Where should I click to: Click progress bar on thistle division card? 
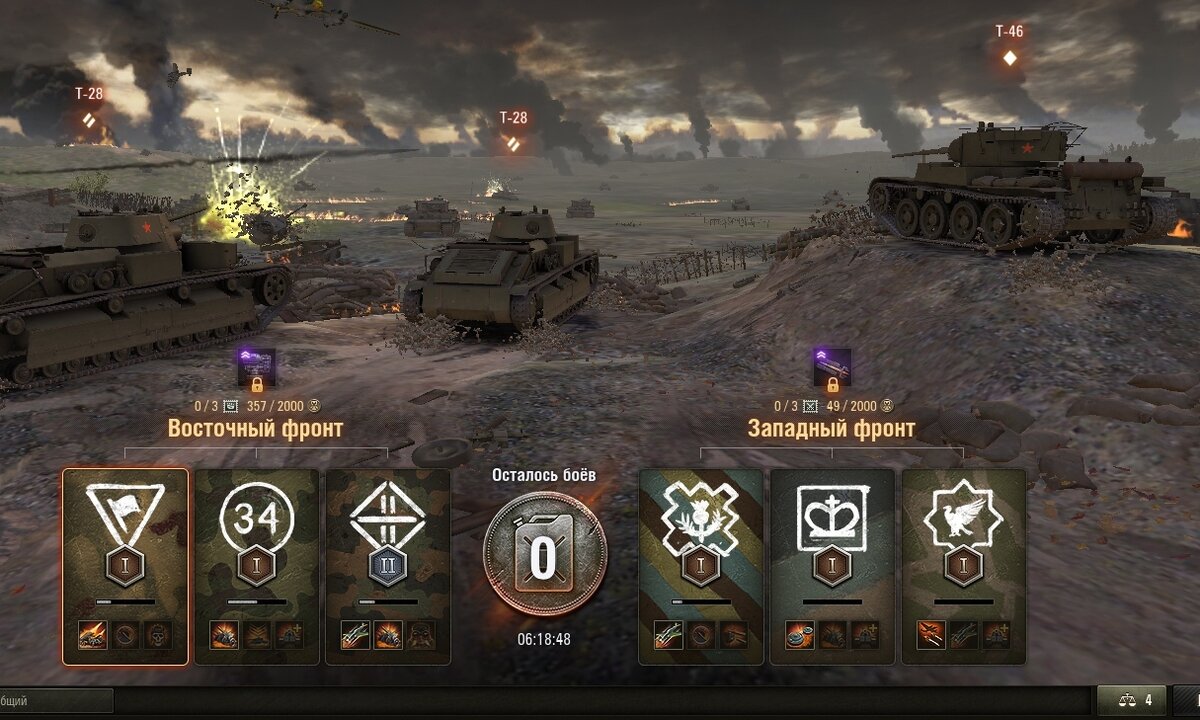[701, 602]
